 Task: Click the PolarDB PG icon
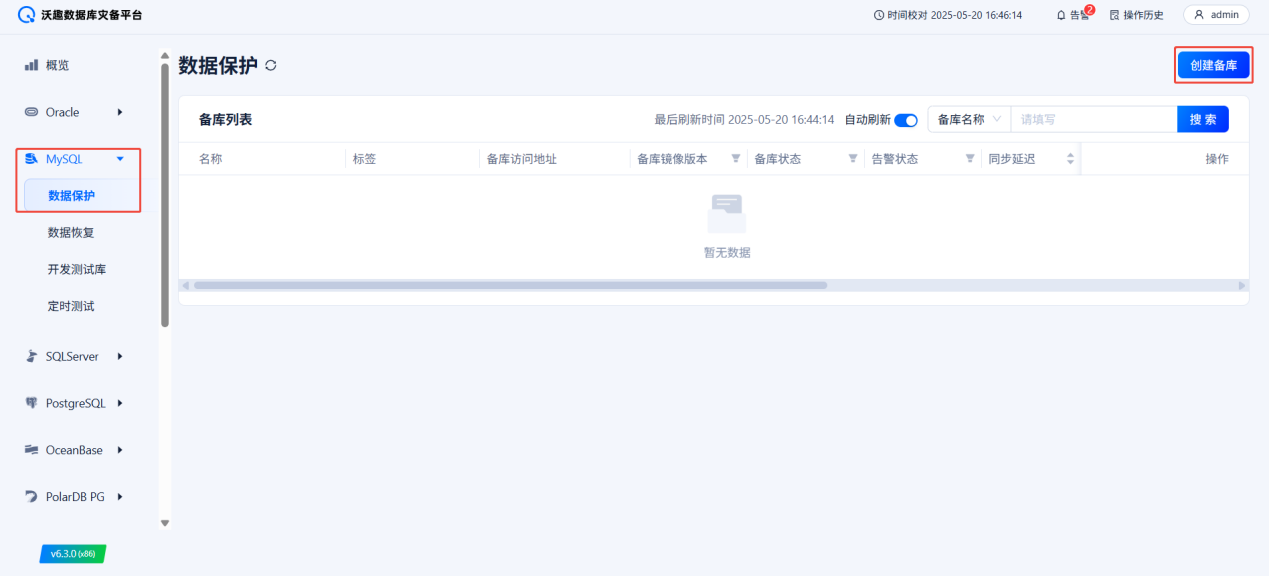[31, 497]
